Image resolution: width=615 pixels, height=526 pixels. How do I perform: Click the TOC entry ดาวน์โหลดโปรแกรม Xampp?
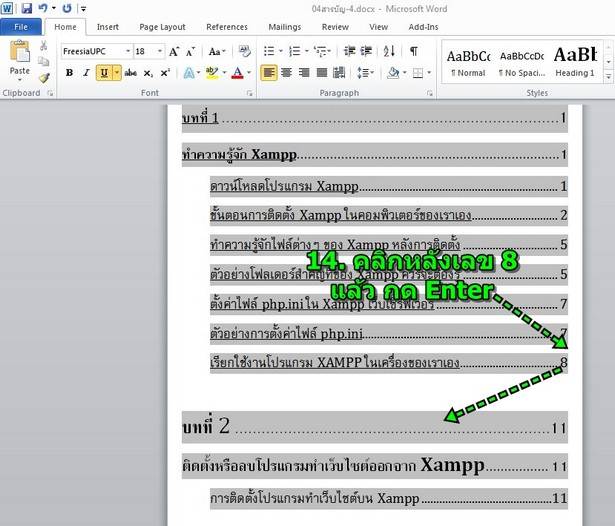point(389,186)
